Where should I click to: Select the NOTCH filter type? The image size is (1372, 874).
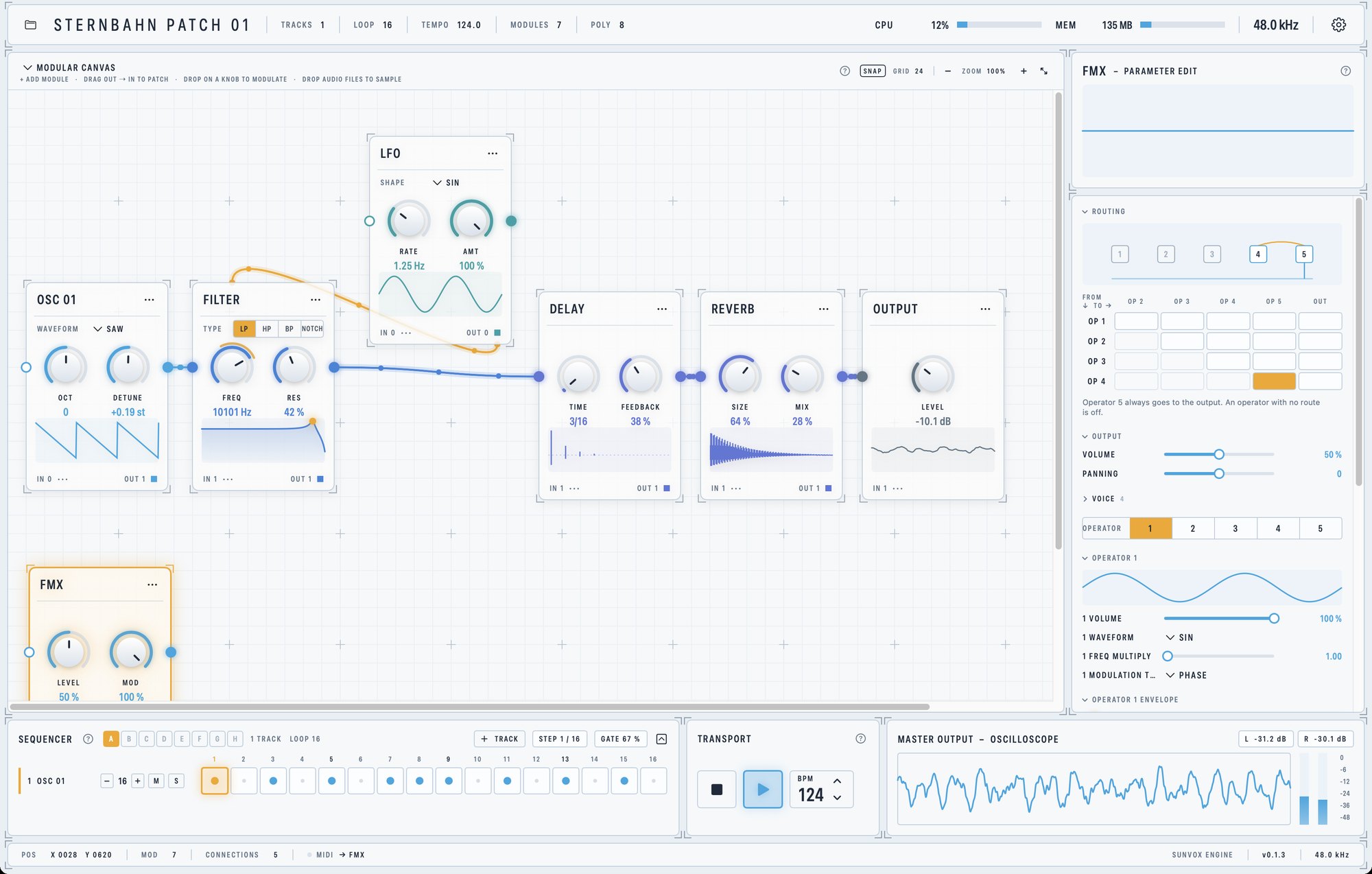tap(312, 329)
